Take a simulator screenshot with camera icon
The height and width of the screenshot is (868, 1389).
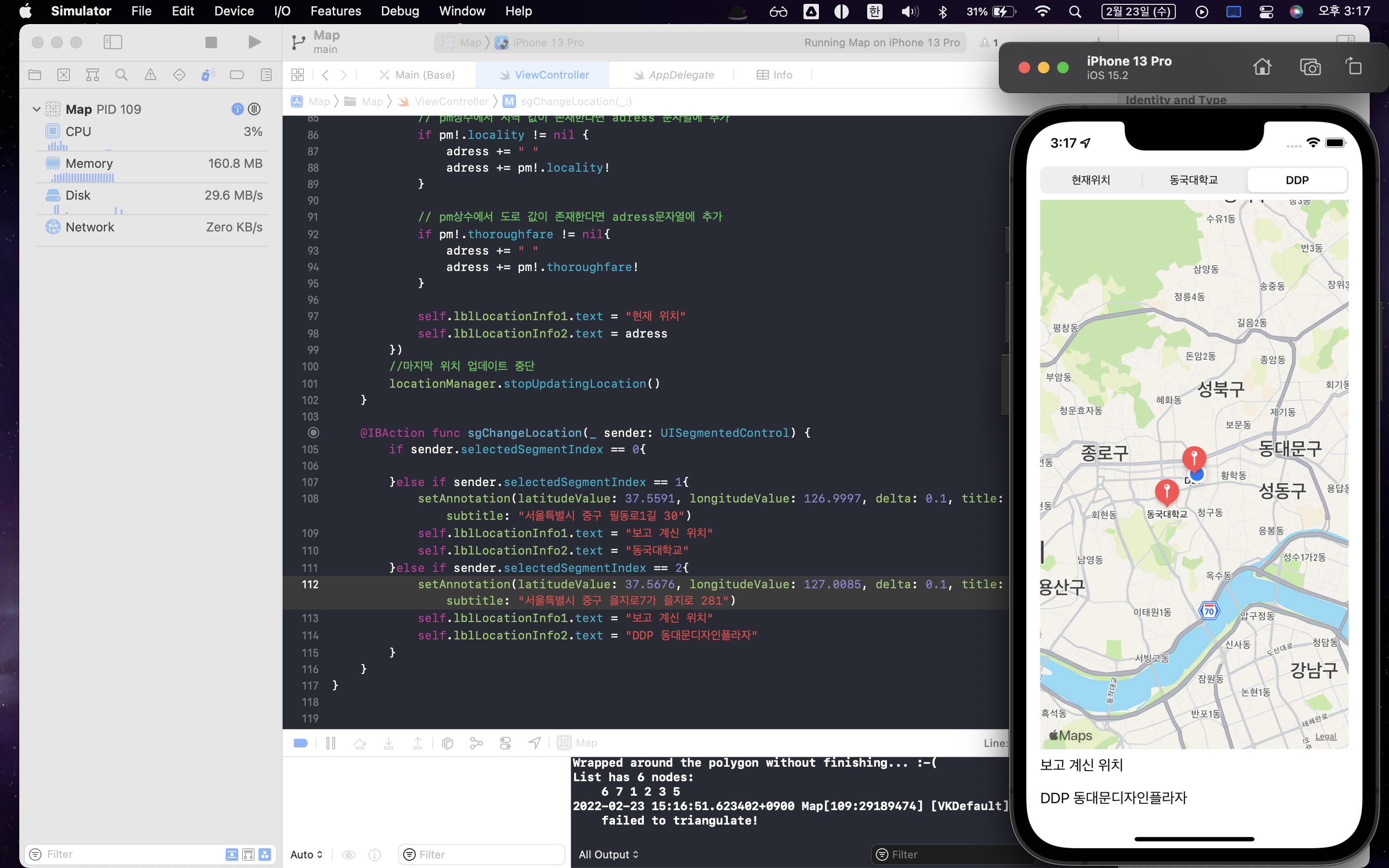[x=1310, y=67]
